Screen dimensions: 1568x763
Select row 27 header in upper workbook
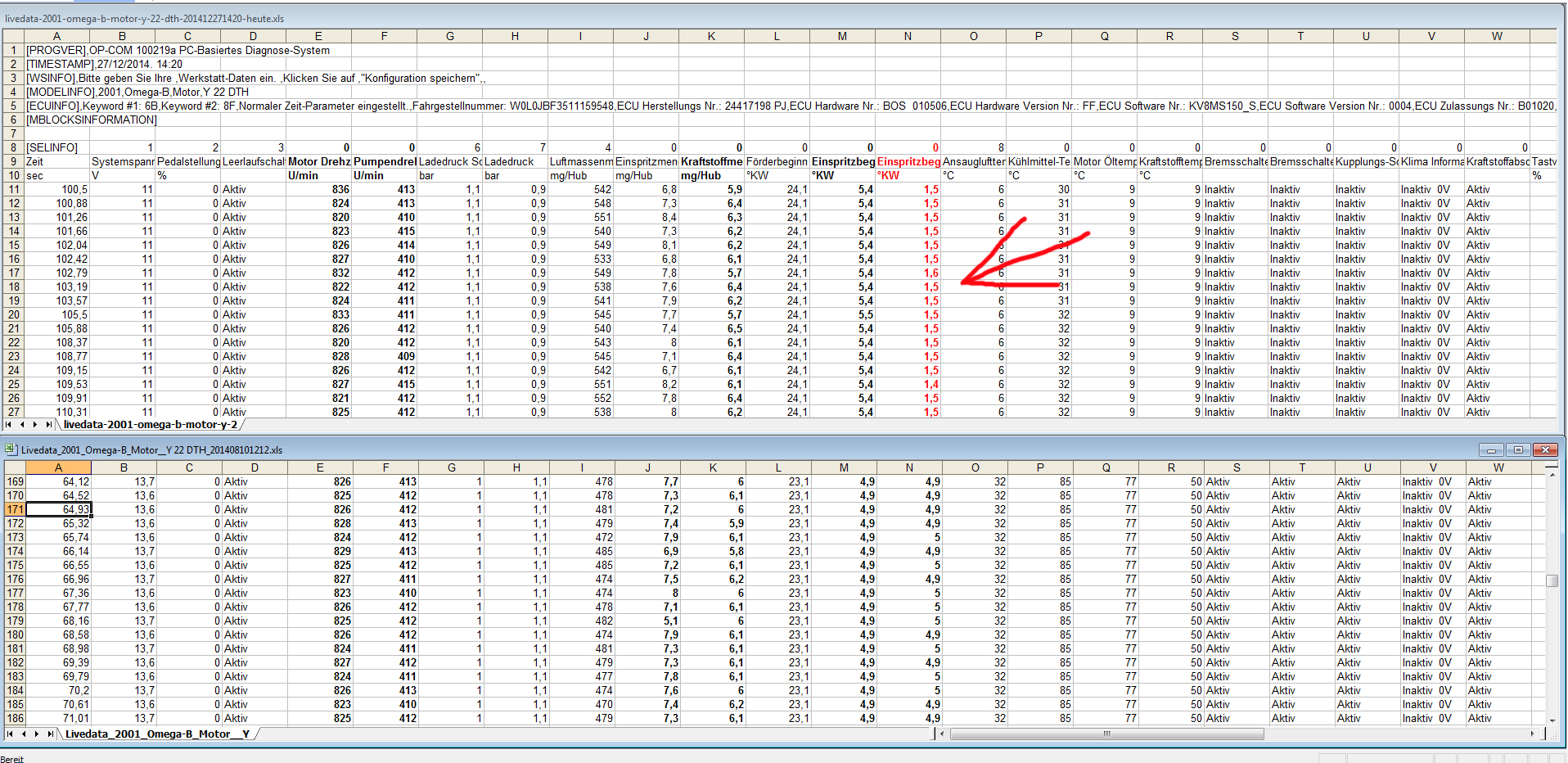(x=13, y=412)
